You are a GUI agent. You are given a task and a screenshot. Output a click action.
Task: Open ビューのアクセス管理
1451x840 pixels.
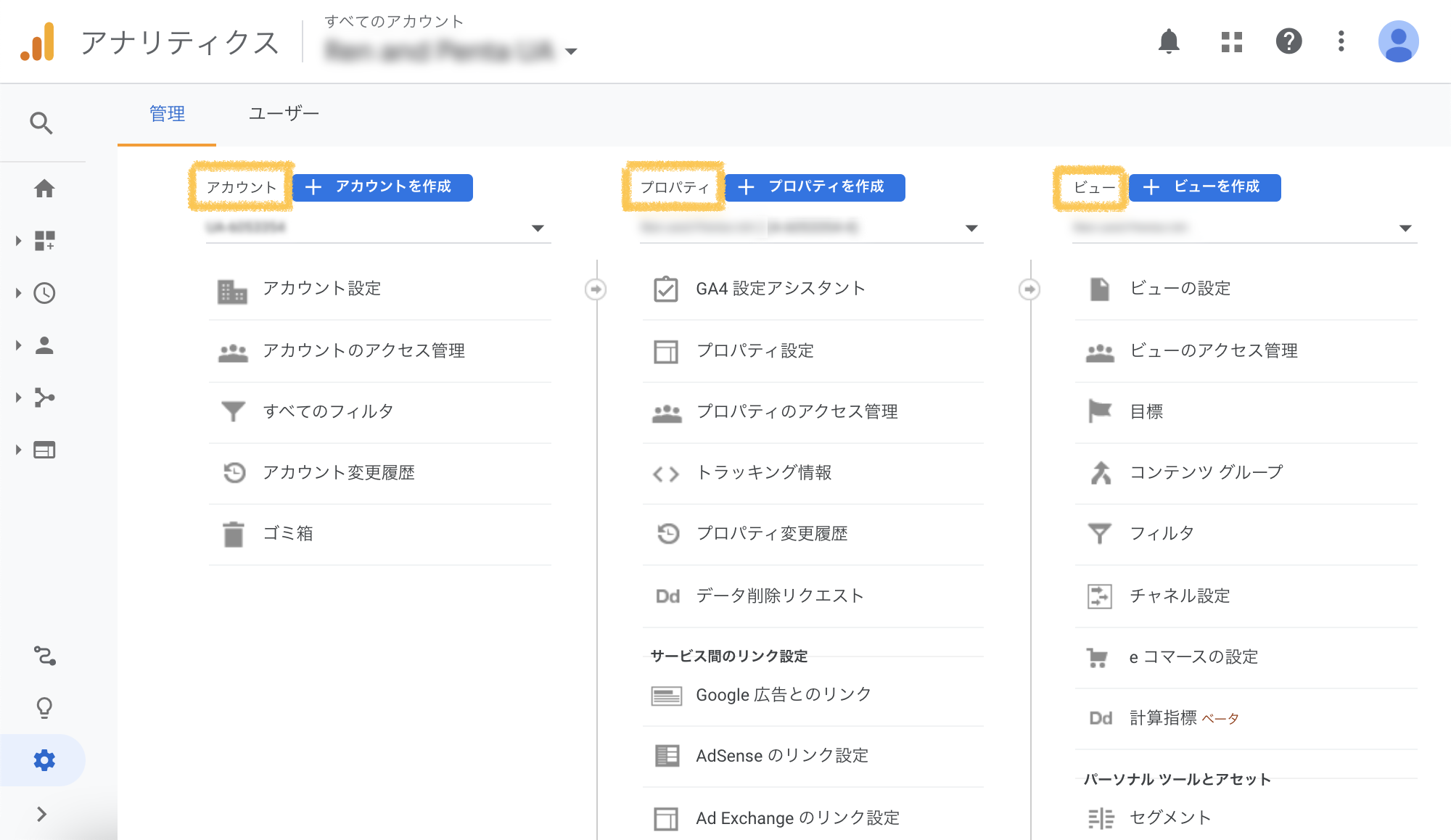[x=1246, y=351]
